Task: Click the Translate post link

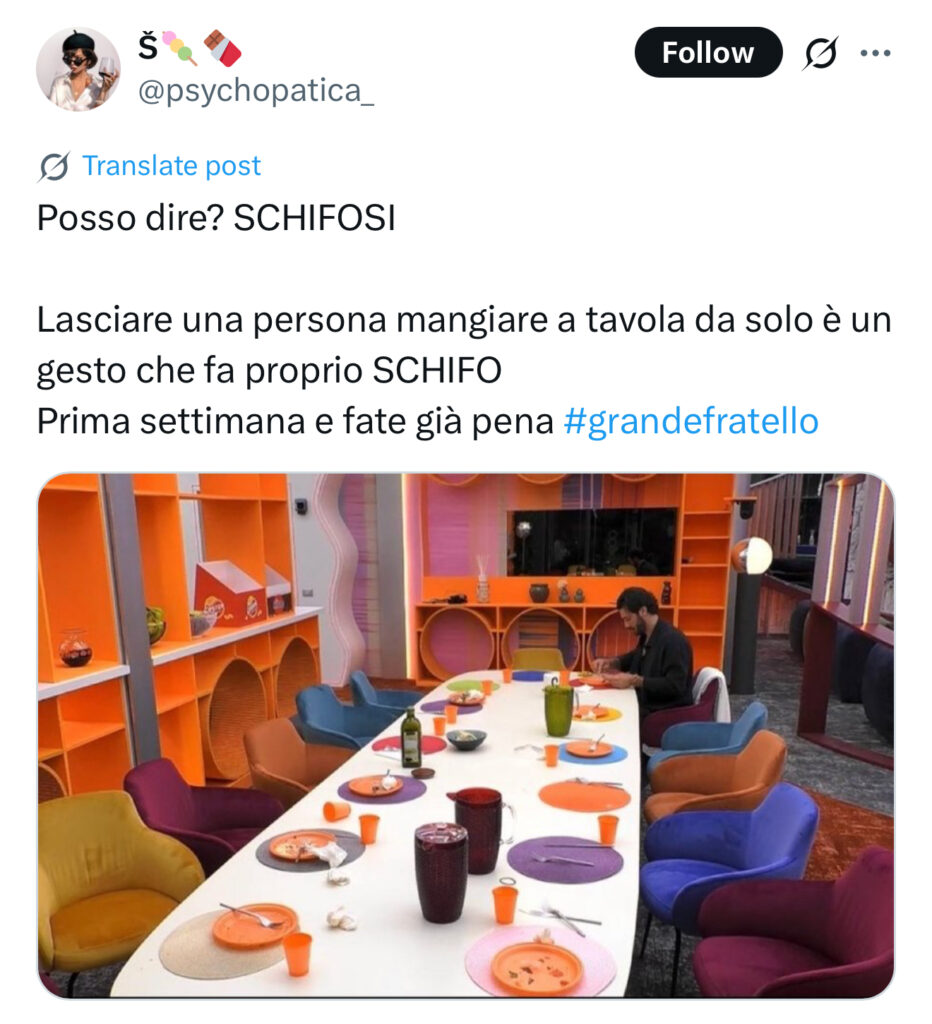Action: pos(171,166)
